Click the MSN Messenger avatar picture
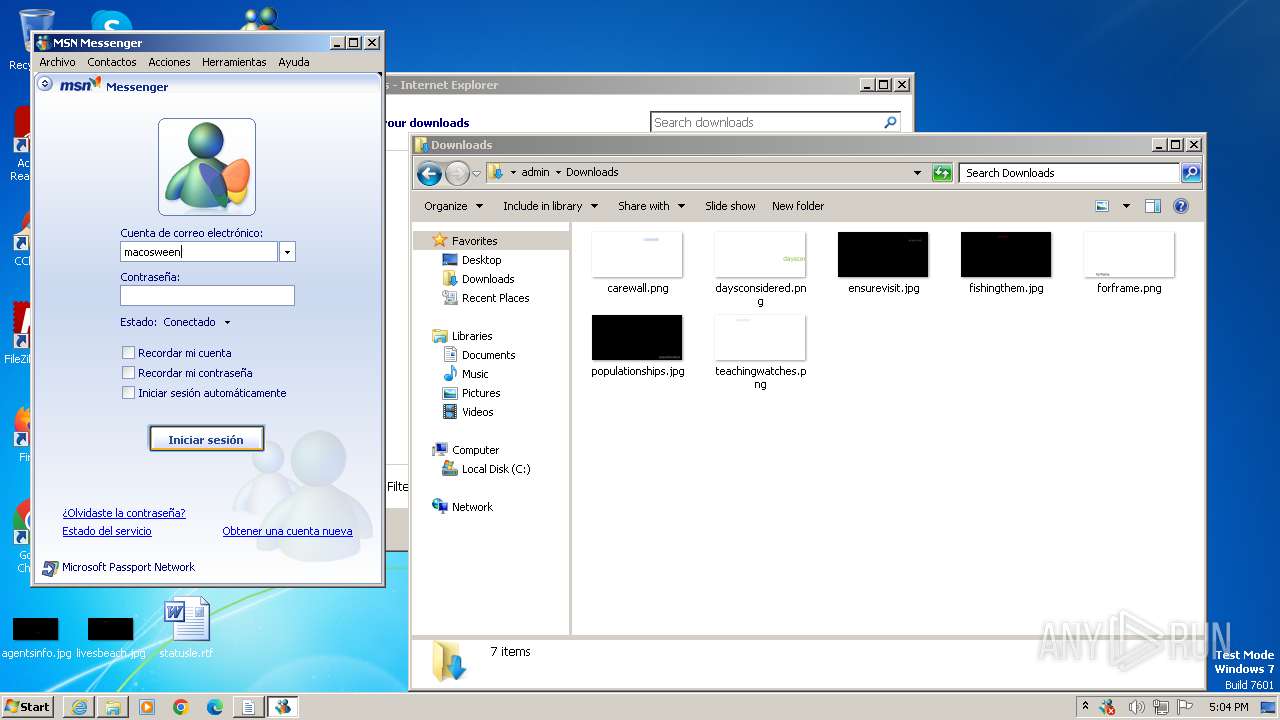Image resolution: width=1280 pixels, height=720 pixels. [207, 167]
